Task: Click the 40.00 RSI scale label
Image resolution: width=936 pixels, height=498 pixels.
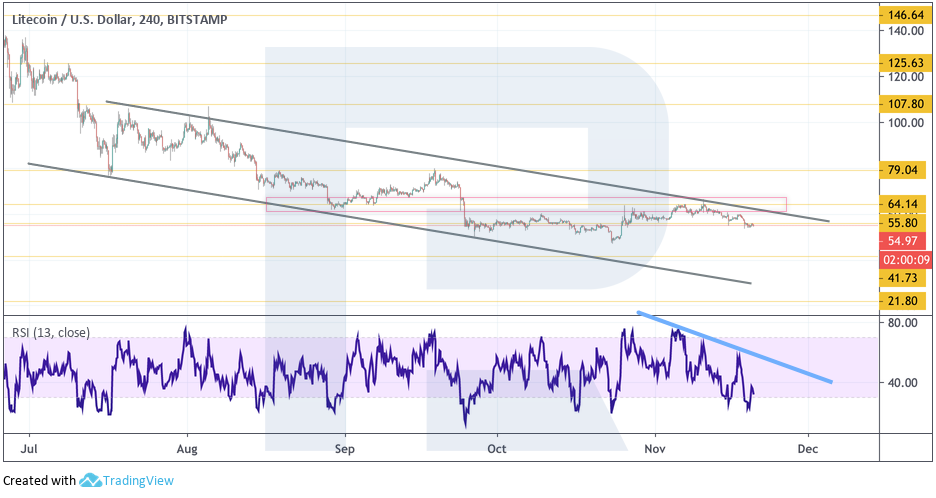Action: (x=903, y=383)
